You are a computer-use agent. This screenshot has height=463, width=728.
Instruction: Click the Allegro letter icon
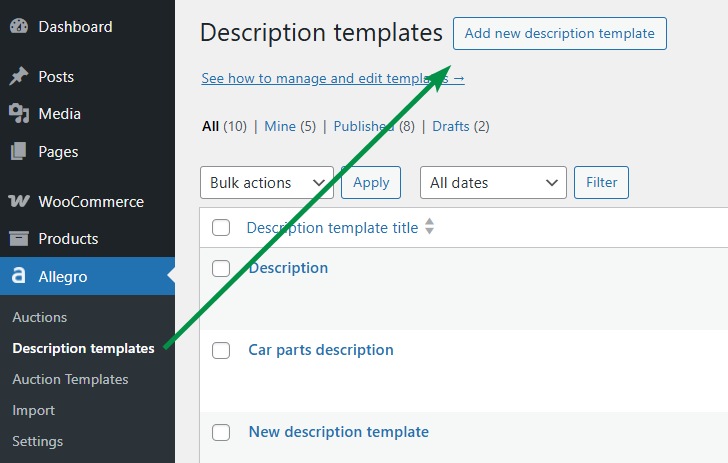tap(19, 275)
